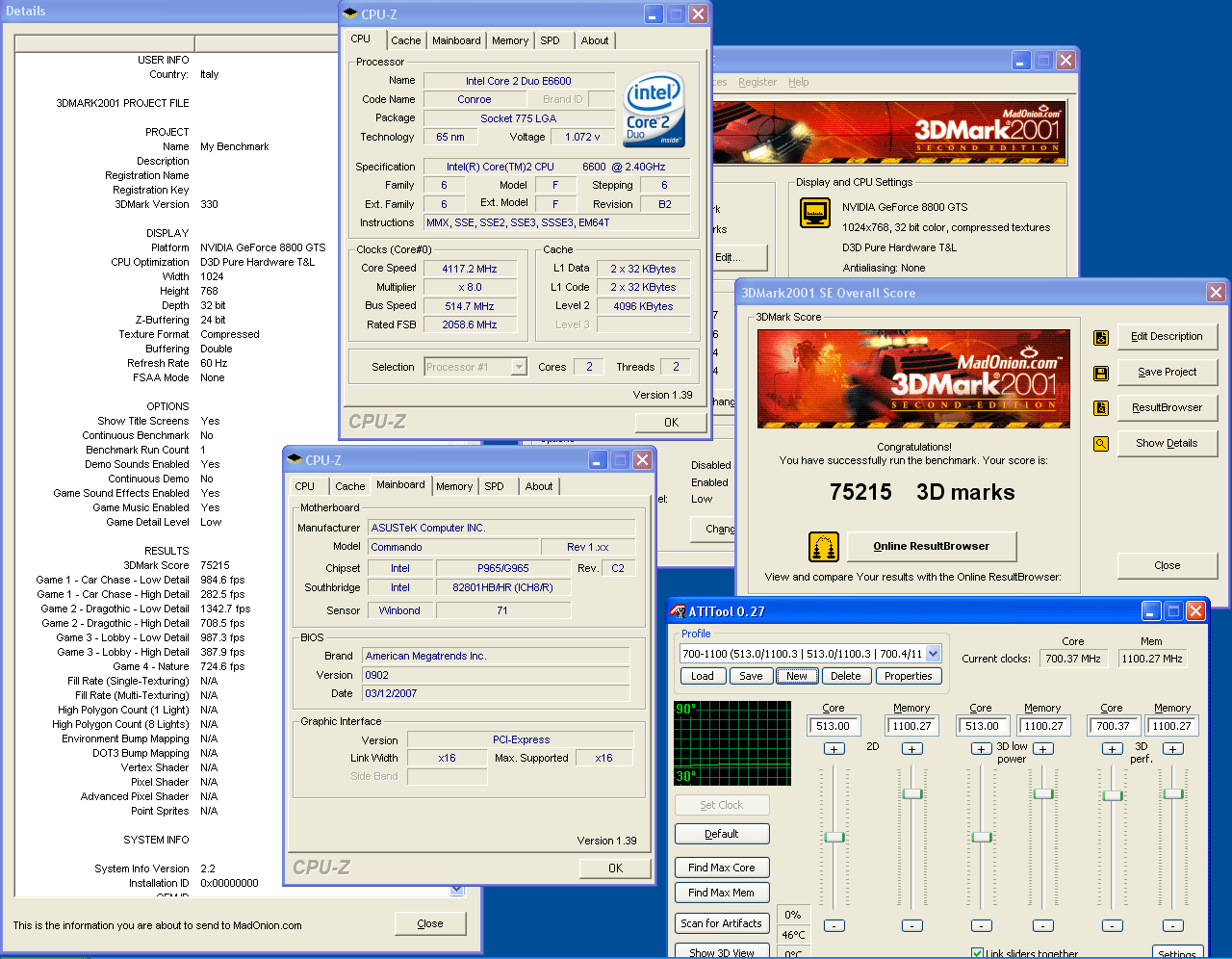Load the selected ATITool profile
This screenshot has height=959, width=1232.
pos(703,677)
